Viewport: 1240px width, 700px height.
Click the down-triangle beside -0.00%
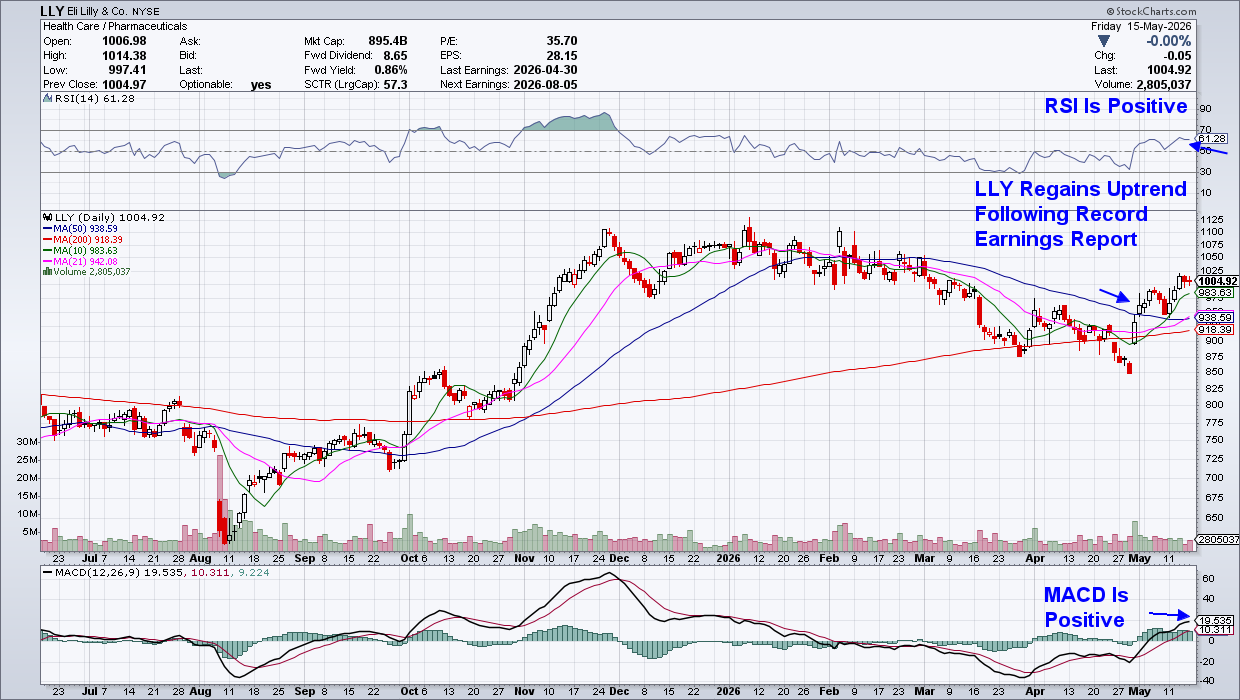pos(1102,41)
